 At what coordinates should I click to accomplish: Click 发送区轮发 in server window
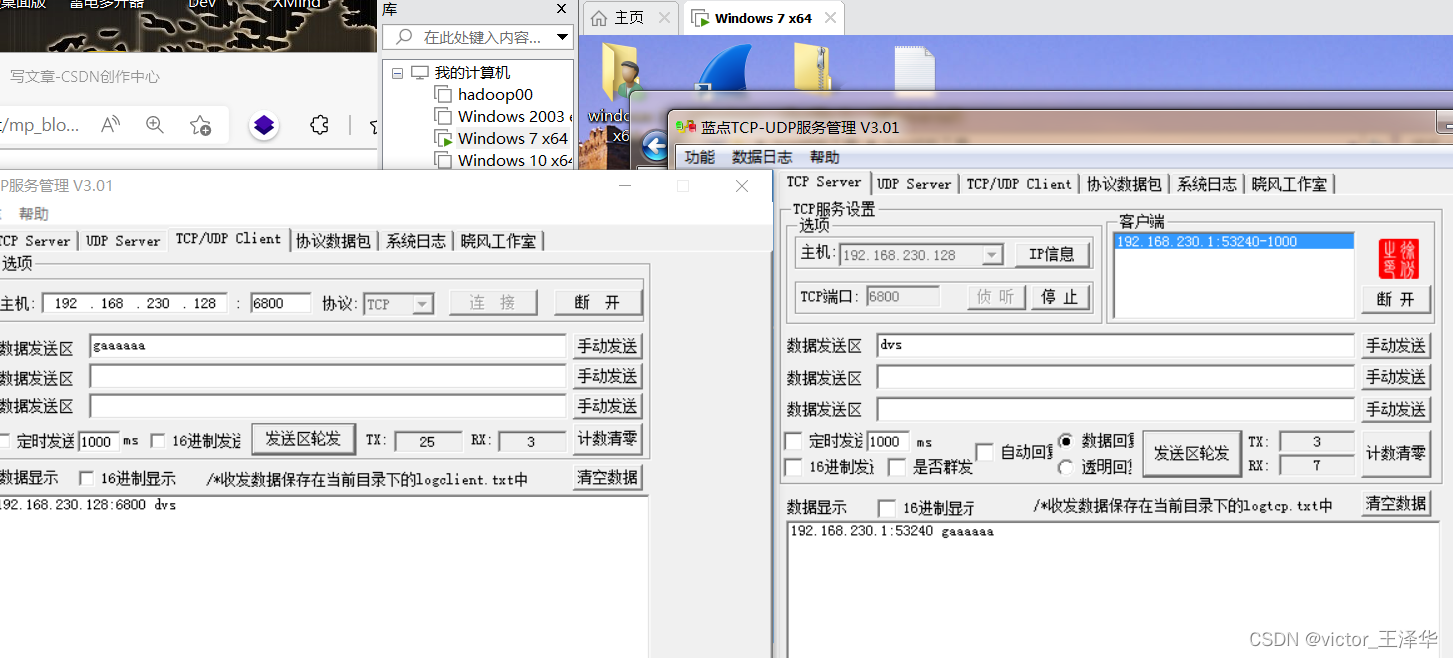(1191, 453)
